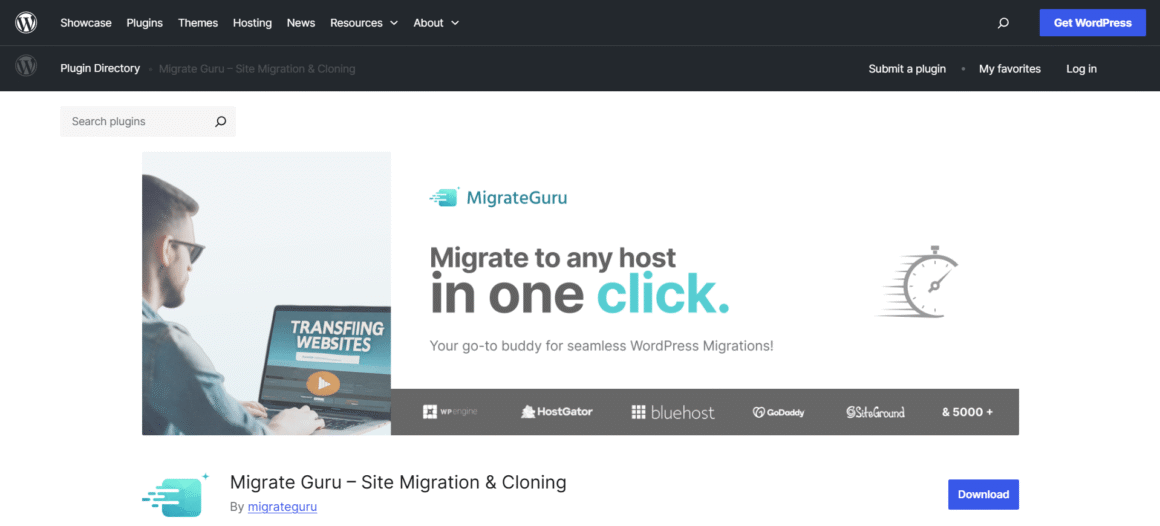The image size is (1160, 526).
Task: Click the Log in link
Action: point(1082,69)
